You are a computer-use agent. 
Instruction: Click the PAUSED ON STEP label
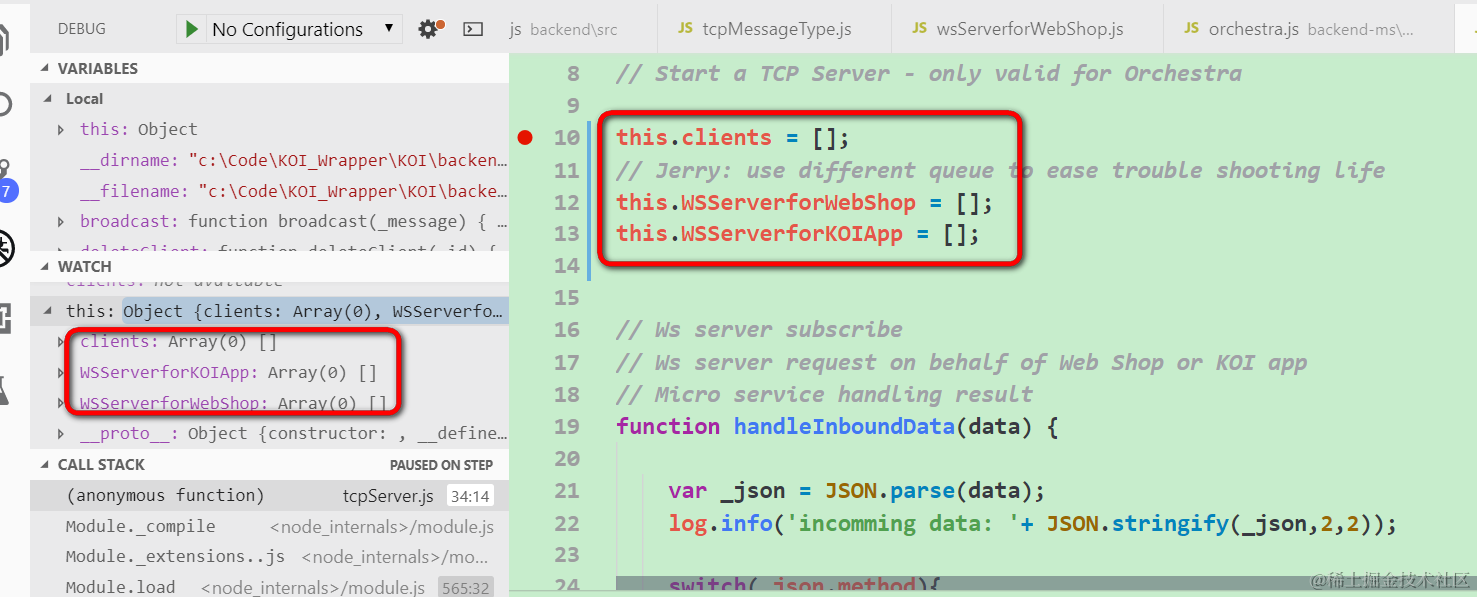[441, 465]
